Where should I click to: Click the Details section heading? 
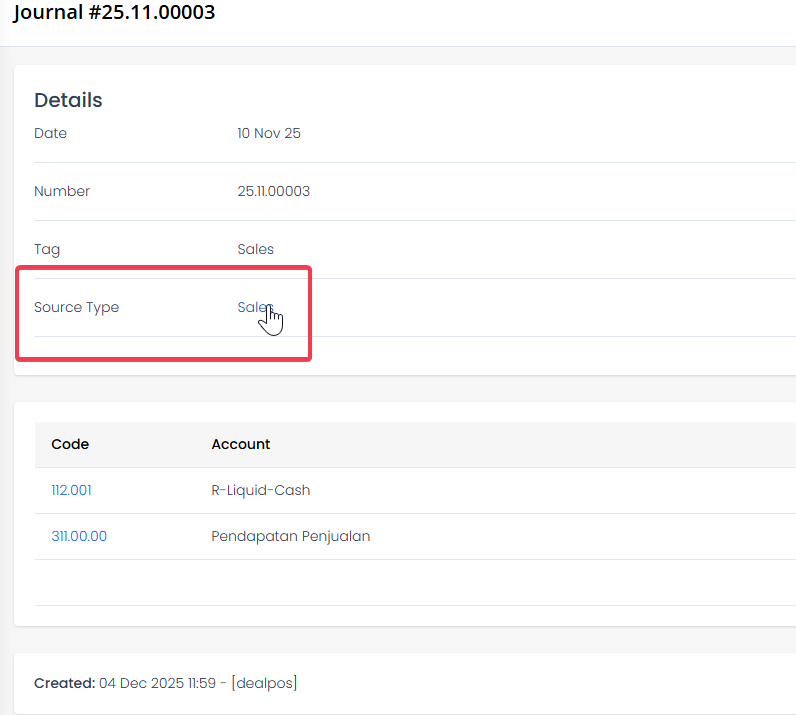click(x=68, y=100)
